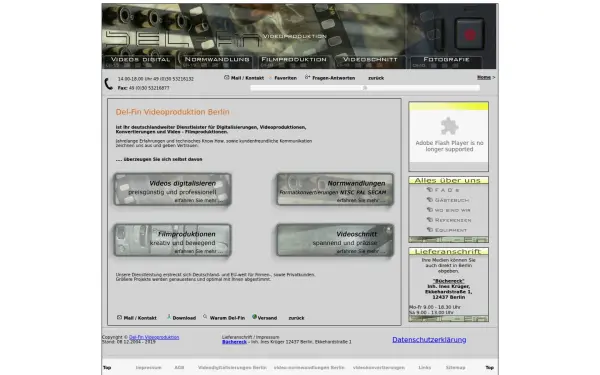The width and height of the screenshot is (600, 375).
Task: Open the AGB footer link
Action: (x=179, y=368)
